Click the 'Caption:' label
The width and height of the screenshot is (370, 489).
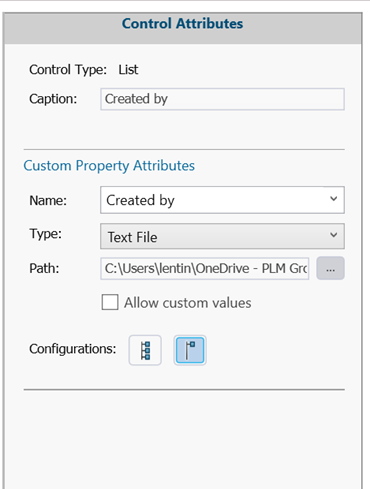coord(53,99)
